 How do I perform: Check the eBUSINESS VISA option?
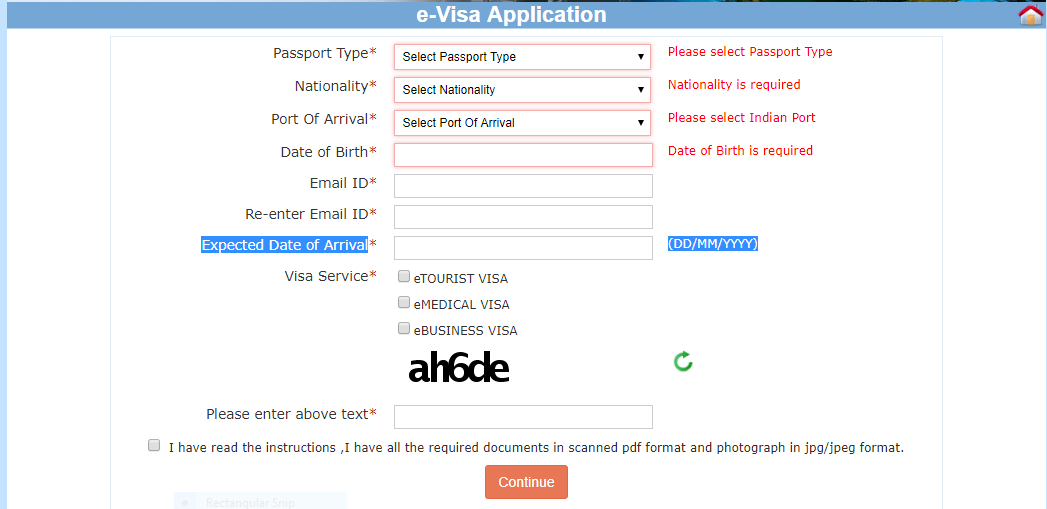pyautogui.click(x=403, y=328)
